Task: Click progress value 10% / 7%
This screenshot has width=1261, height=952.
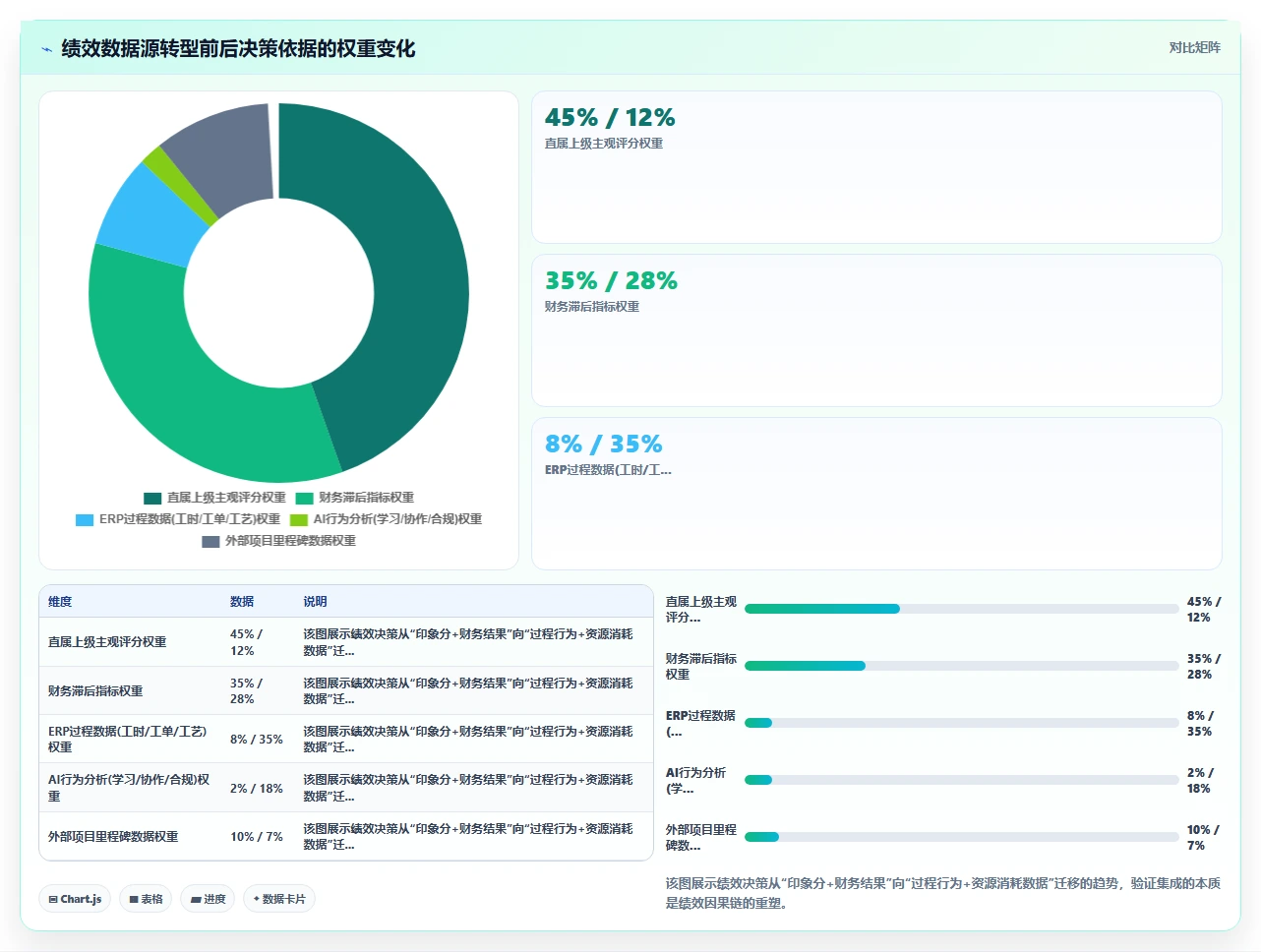Action: [x=1203, y=838]
